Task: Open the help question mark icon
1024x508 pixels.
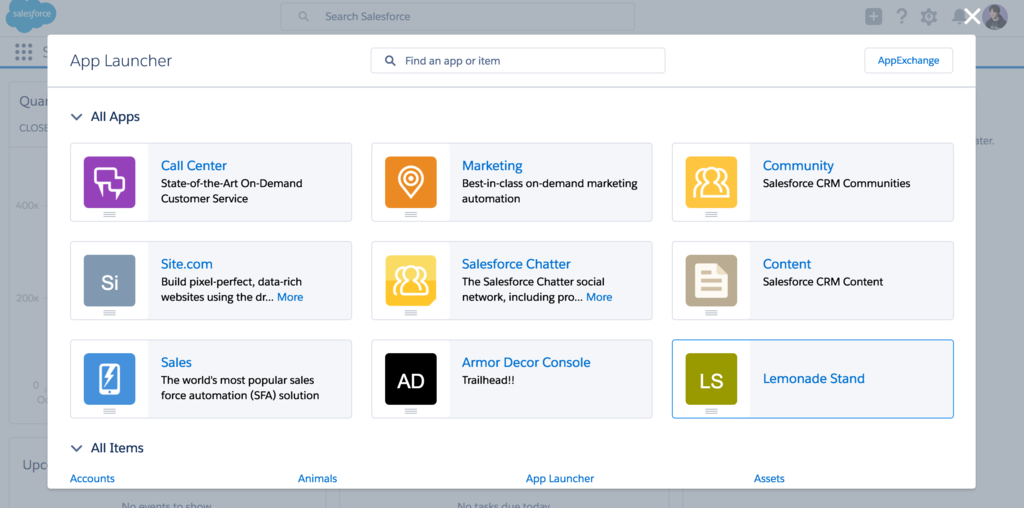Action: point(902,16)
